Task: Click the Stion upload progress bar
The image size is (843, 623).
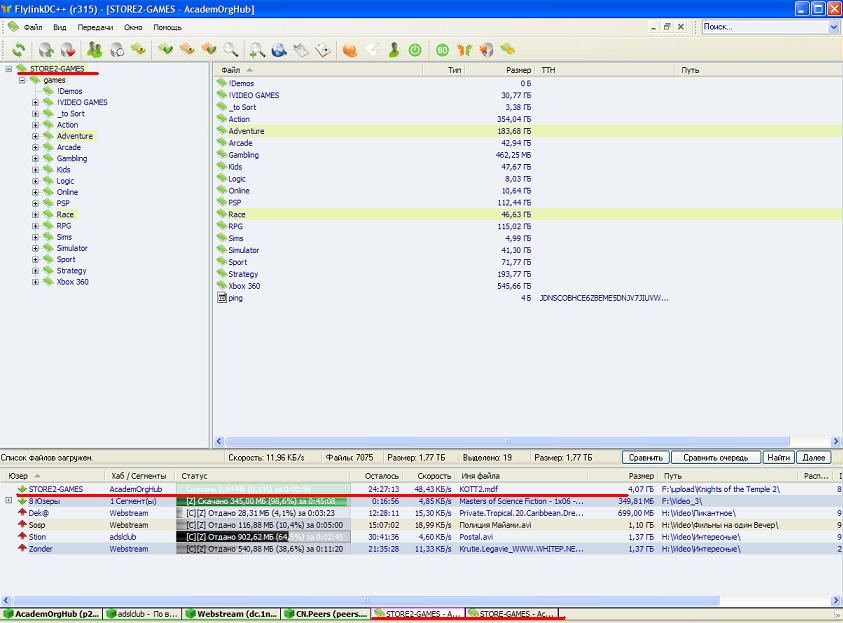Action: point(263,536)
